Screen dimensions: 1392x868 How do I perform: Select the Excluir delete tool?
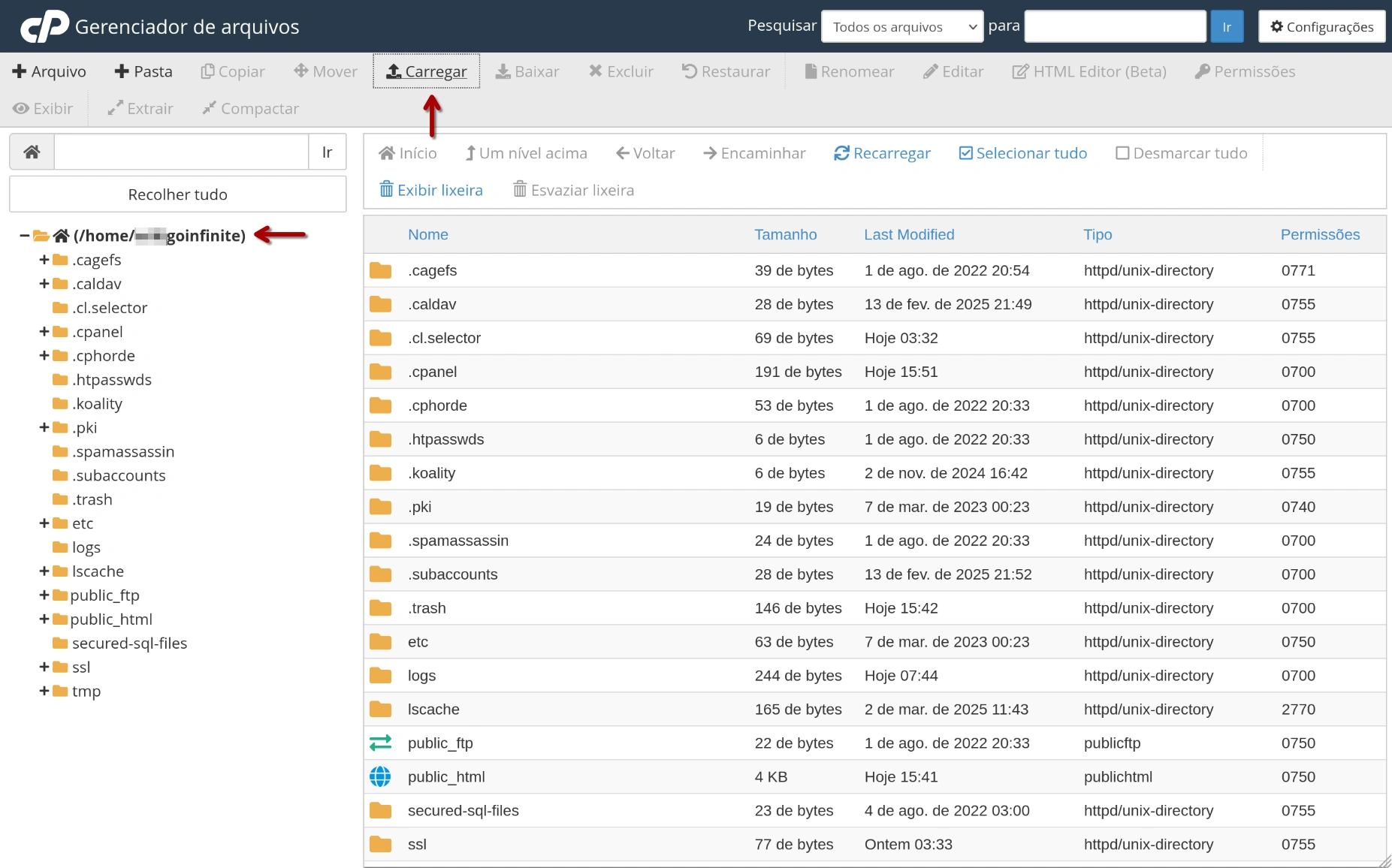pos(621,71)
